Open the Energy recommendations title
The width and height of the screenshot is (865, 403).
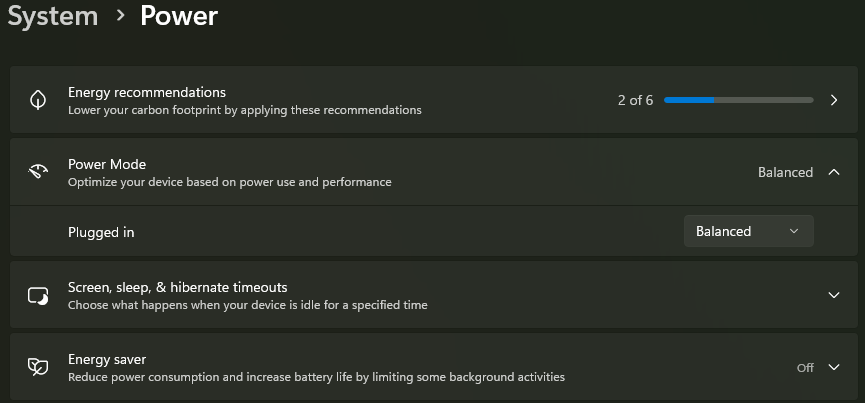coord(147,92)
